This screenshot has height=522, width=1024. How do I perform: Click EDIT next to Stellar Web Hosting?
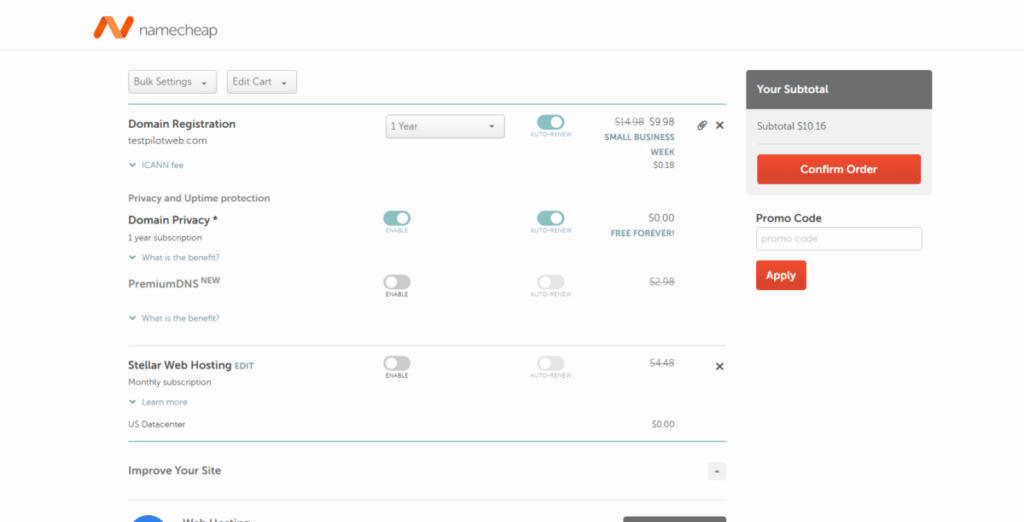pyautogui.click(x=244, y=366)
